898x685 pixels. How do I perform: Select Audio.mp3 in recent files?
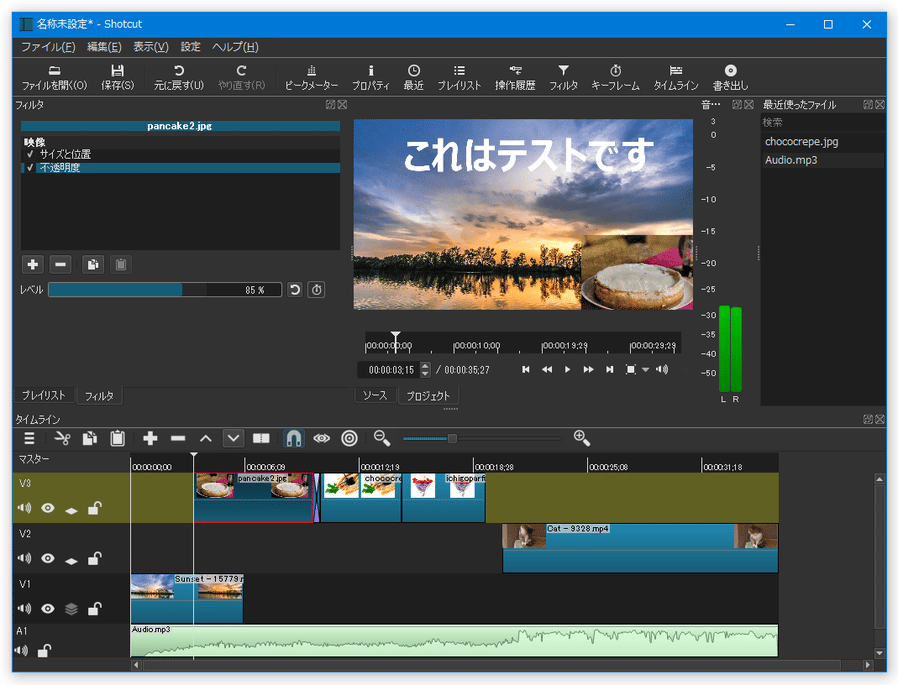point(789,160)
